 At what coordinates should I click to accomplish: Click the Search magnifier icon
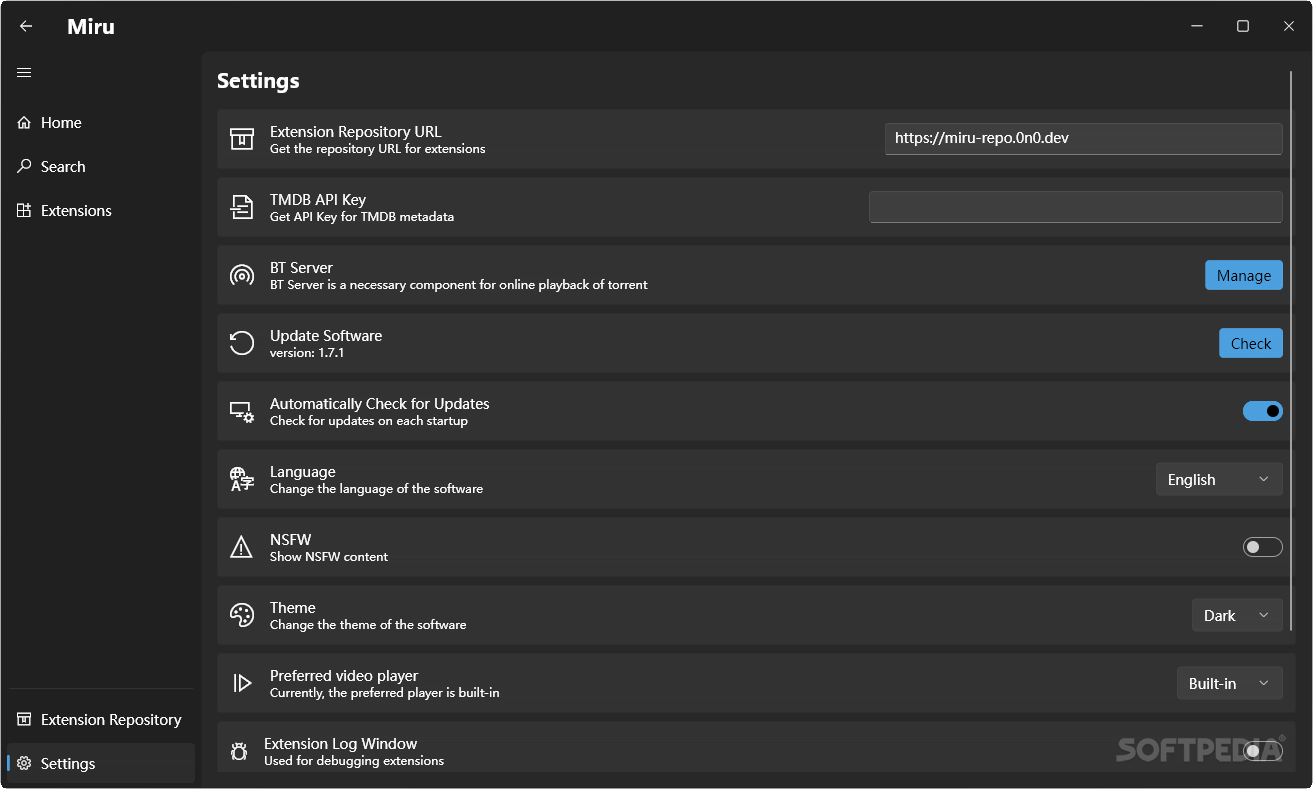24,166
